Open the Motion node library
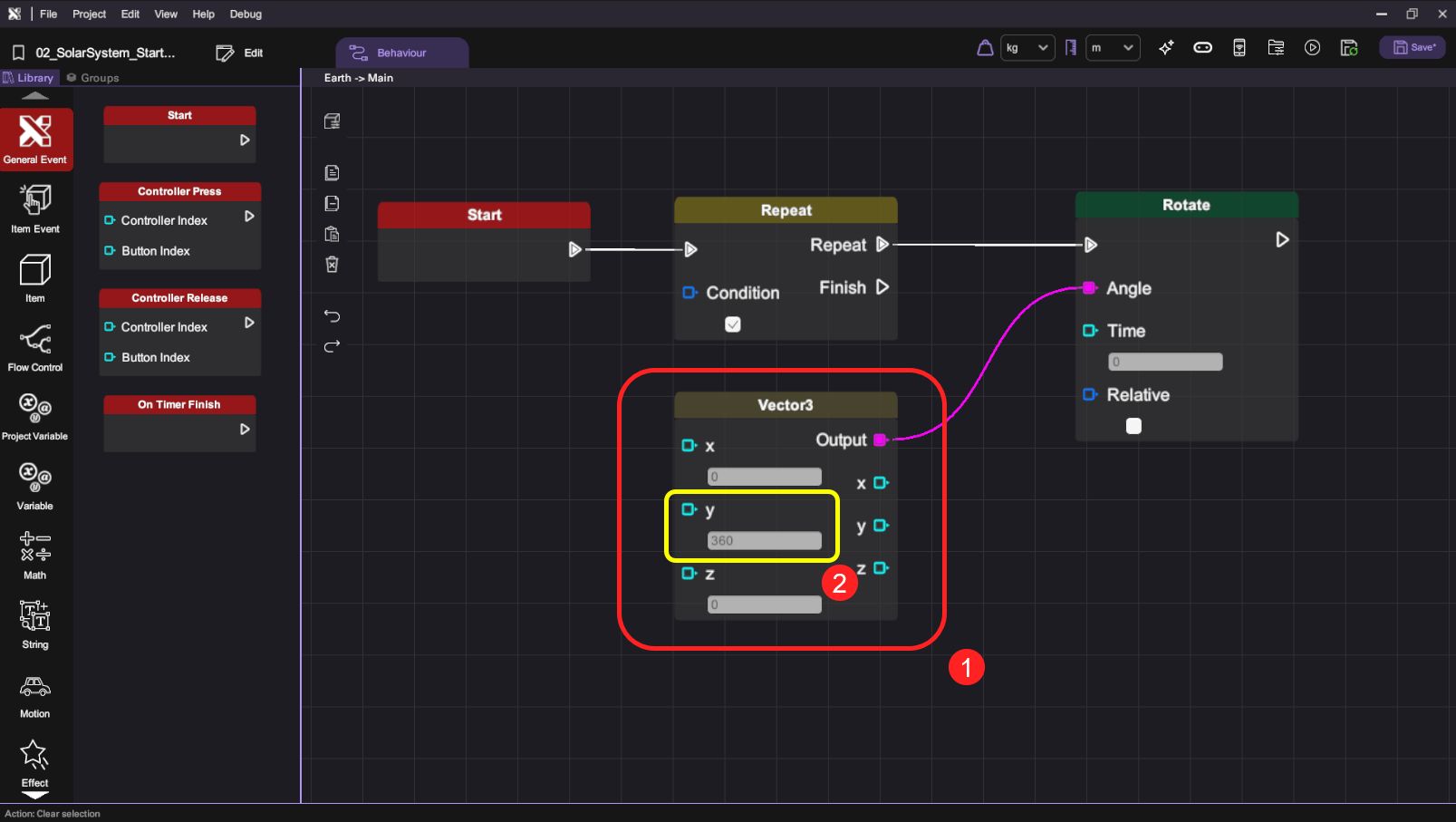The height and width of the screenshot is (822, 1456). (35, 695)
